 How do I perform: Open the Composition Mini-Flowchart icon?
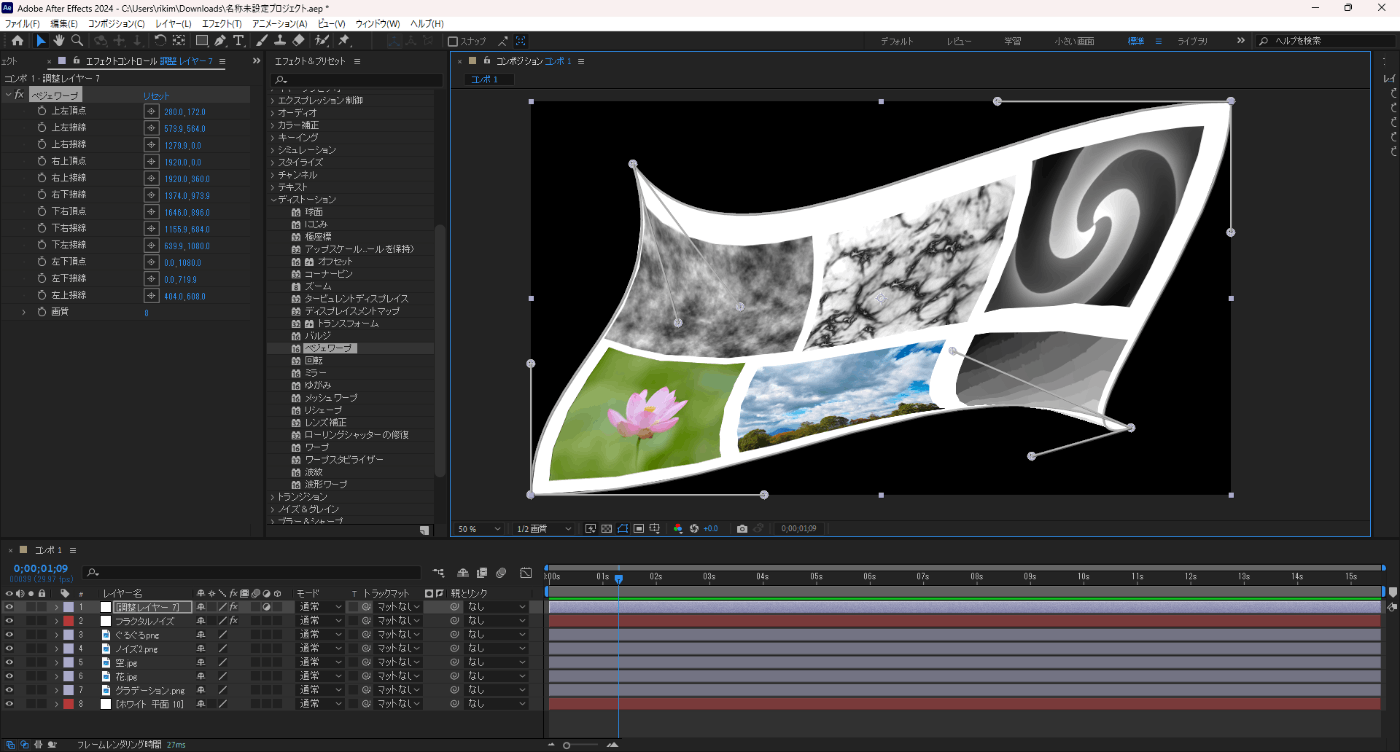tap(439, 573)
